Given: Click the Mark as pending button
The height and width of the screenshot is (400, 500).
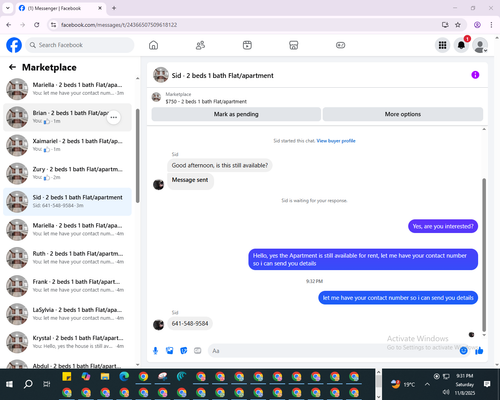Looking at the screenshot, I should coord(236,114).
